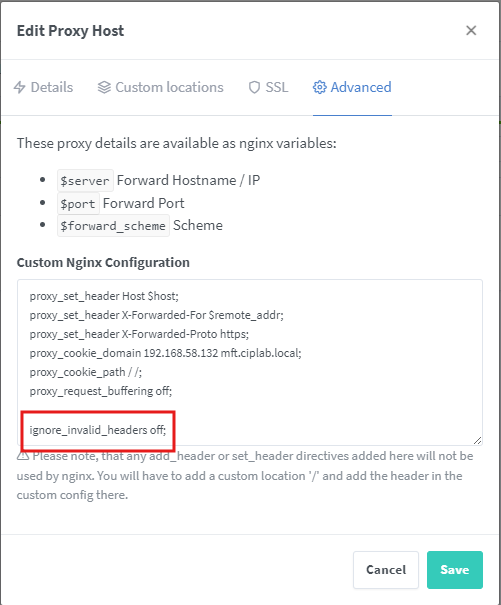Click the $server variable code tag

(x=85, y=180)
